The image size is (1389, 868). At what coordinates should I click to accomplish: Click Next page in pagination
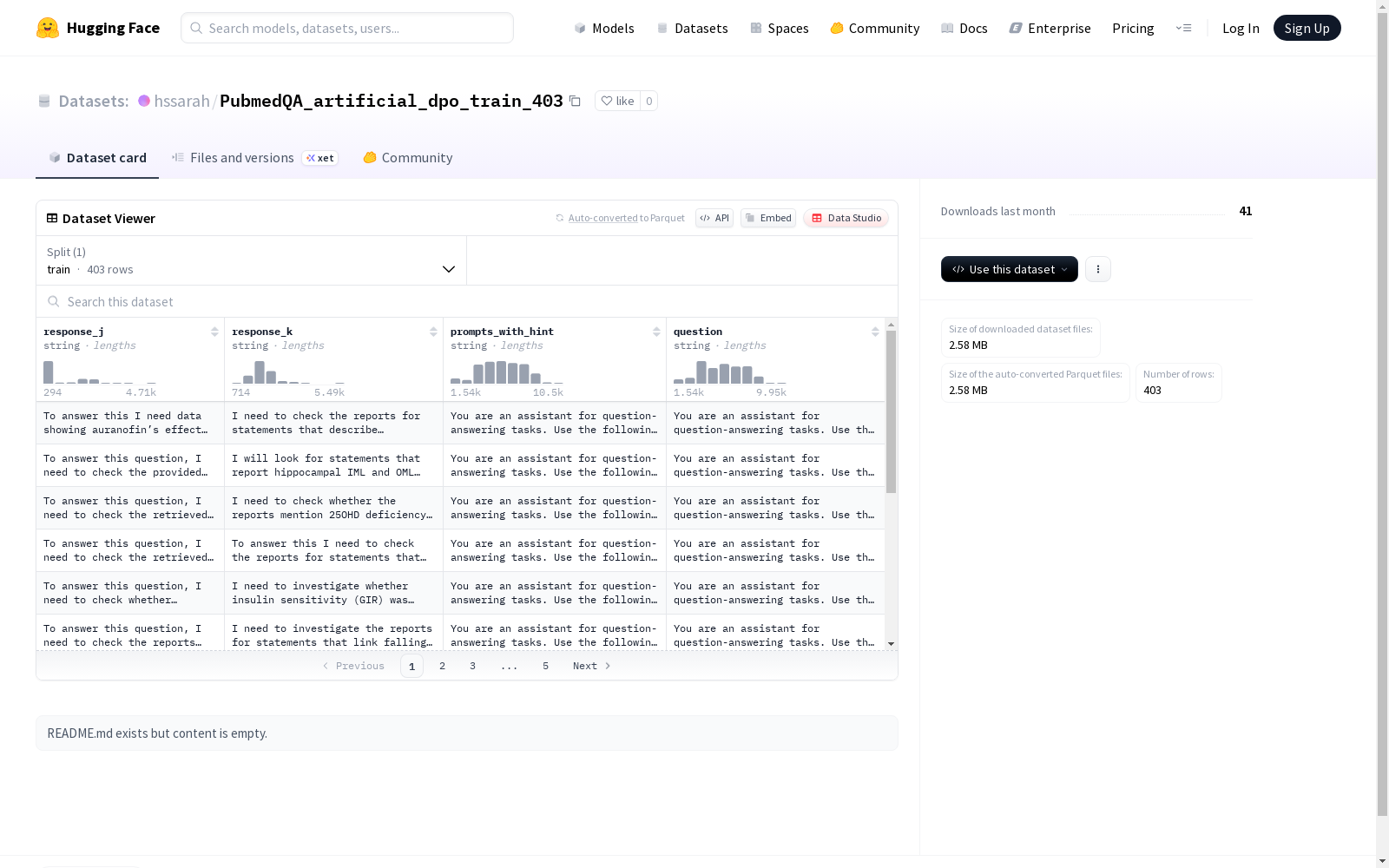592,666
